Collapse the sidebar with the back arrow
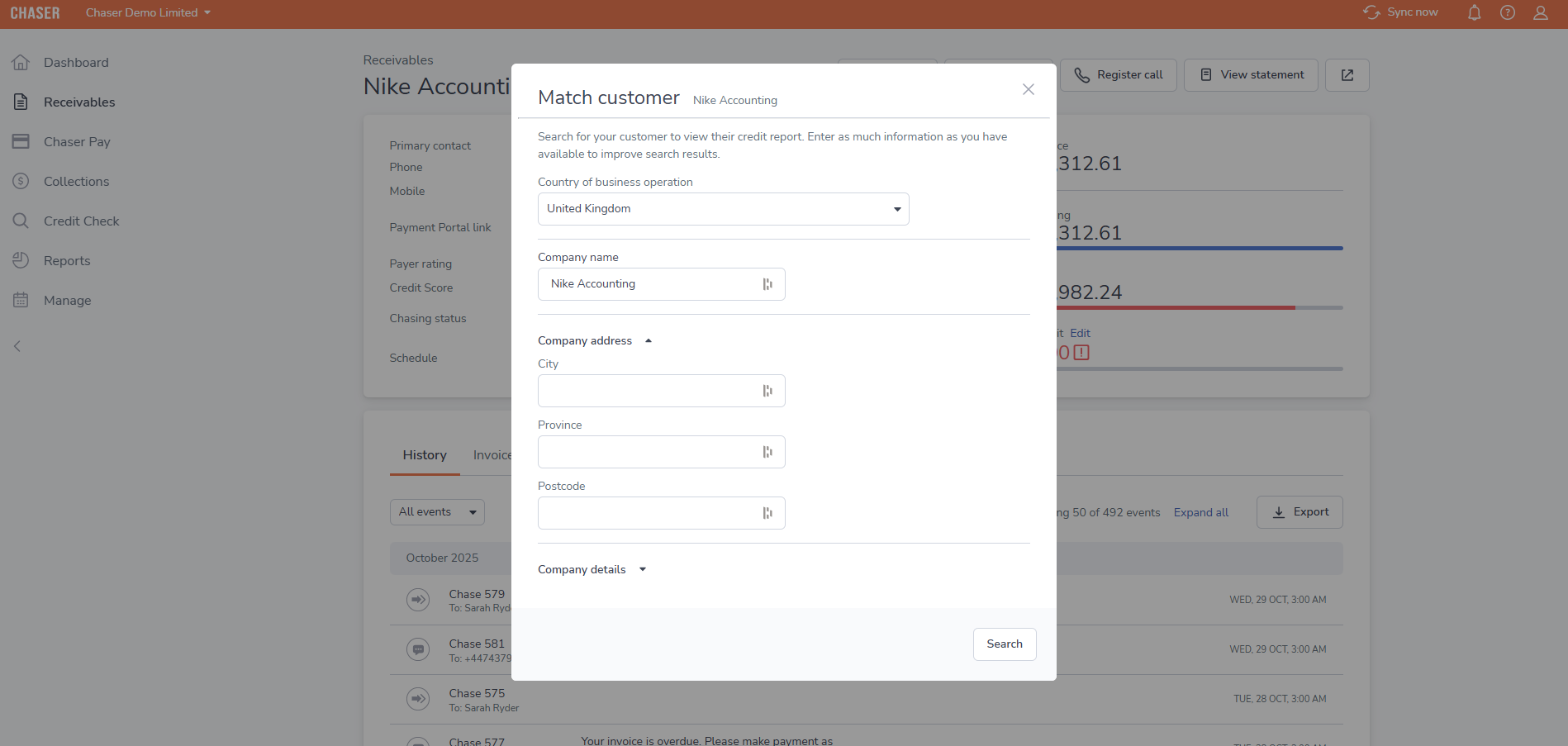 click(17, 346)
